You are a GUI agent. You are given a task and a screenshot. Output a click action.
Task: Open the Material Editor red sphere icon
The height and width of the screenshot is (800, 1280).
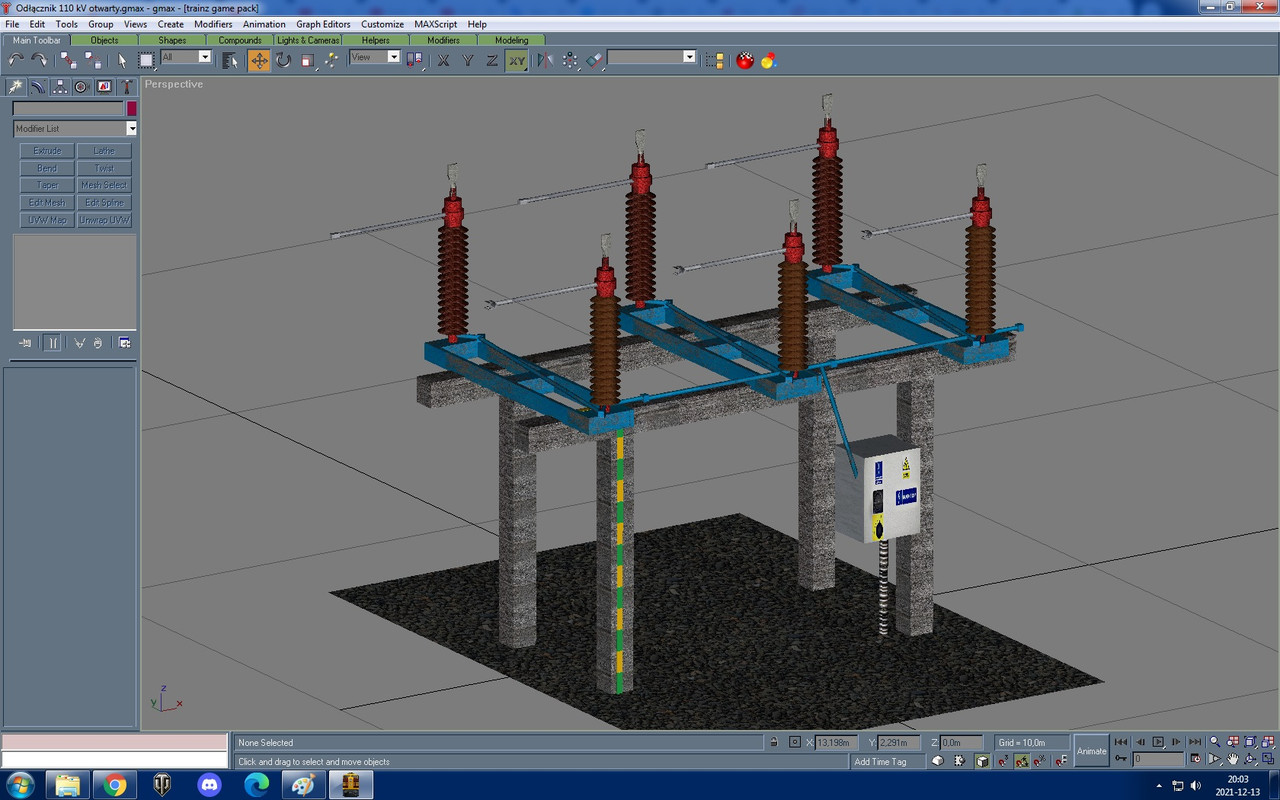coord(745,60)
